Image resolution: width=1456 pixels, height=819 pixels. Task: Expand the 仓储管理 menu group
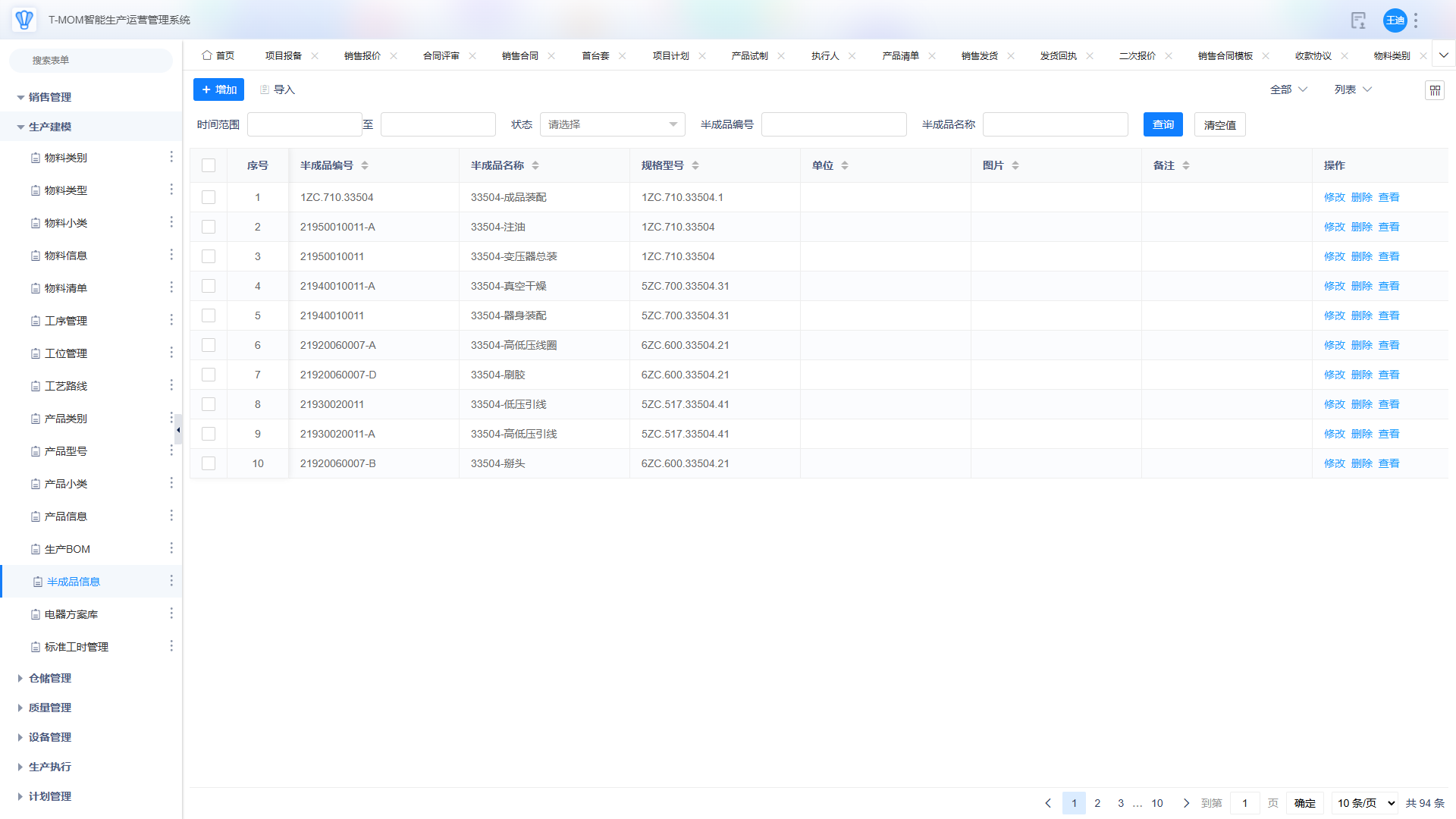(50, 678)
